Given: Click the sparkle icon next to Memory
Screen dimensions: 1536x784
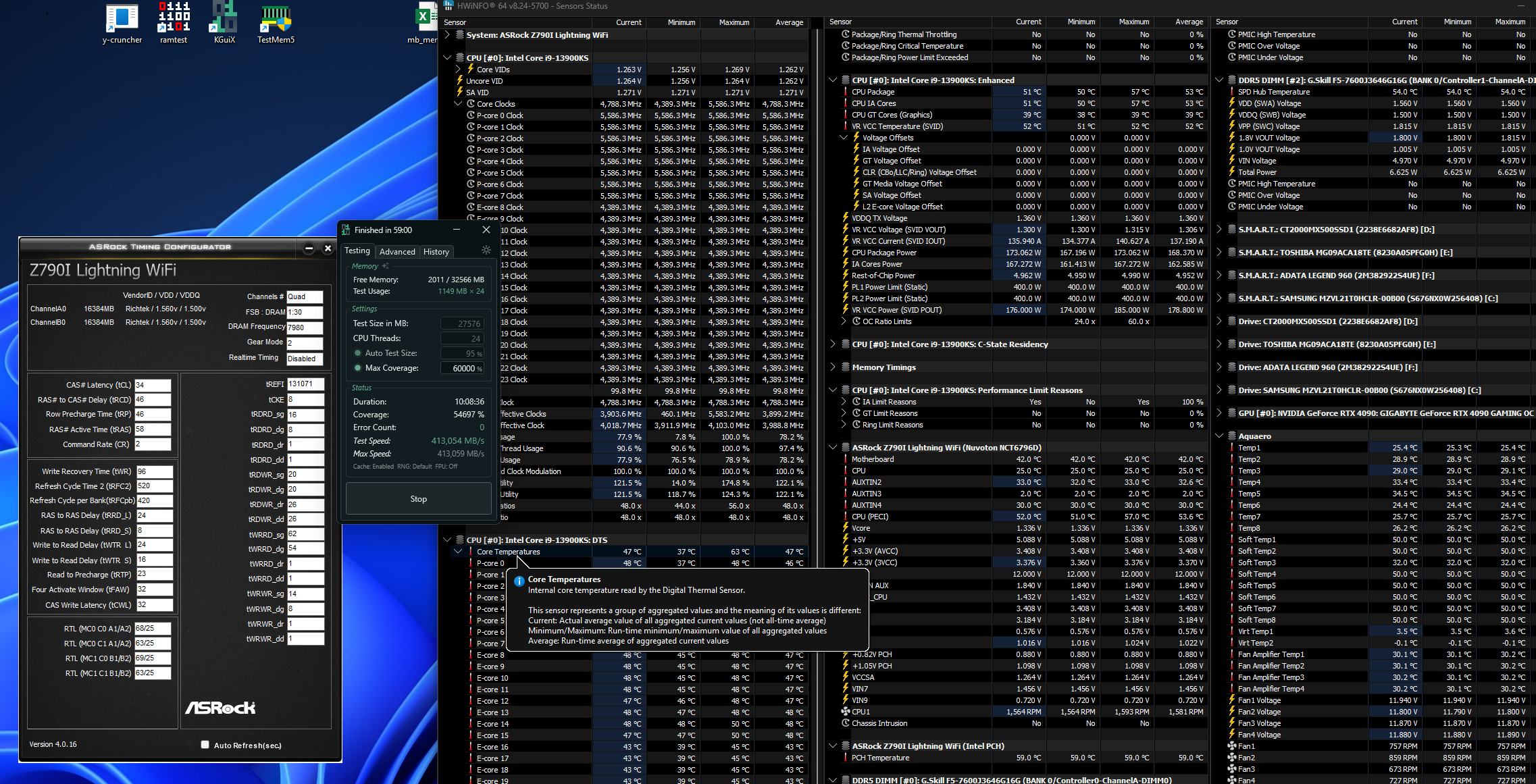Looking at the screenshot, I should (386, 266).
